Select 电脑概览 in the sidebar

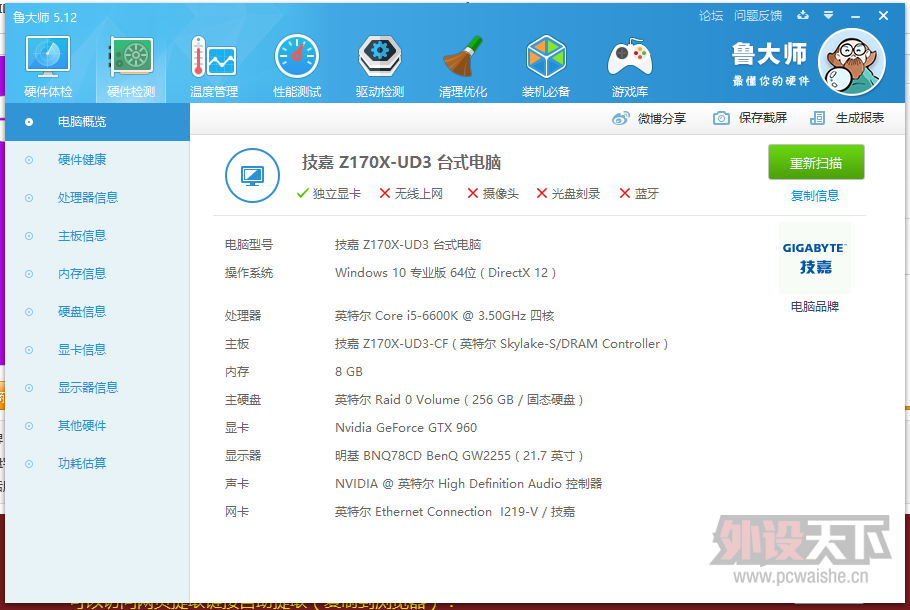click(x=98, y=122)
